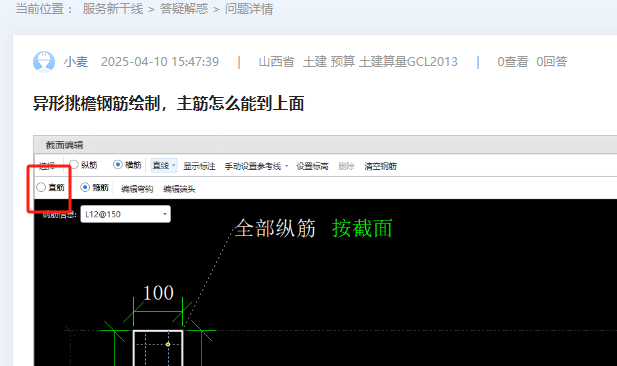Click the 0回答 answer count

[552, 62]
